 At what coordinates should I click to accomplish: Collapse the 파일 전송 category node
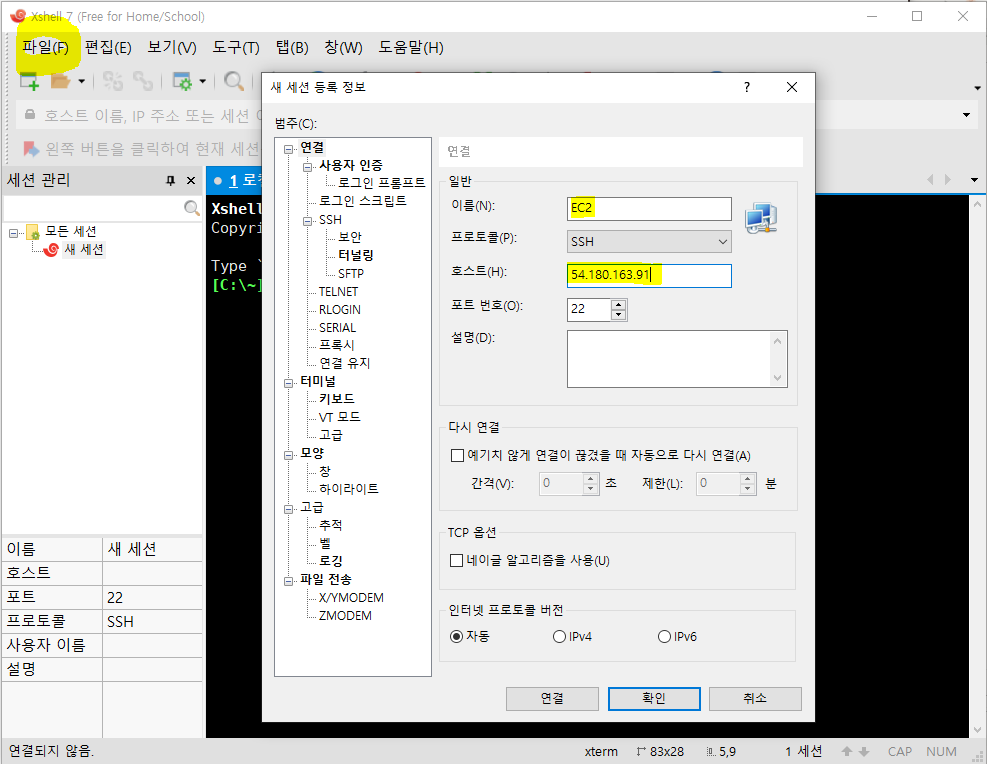[288, 581]
